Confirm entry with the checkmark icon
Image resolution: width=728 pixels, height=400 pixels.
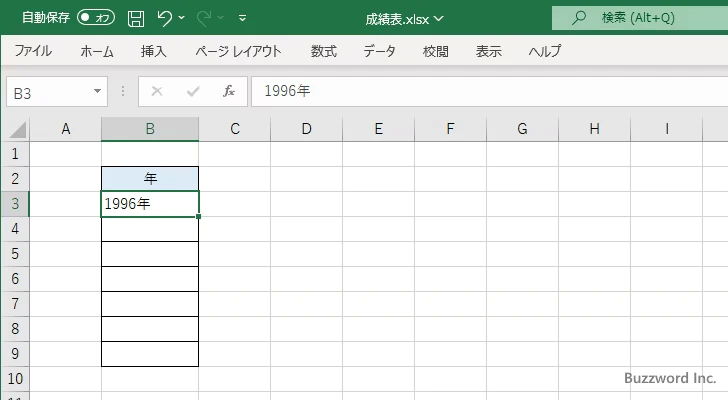[193, 91]
